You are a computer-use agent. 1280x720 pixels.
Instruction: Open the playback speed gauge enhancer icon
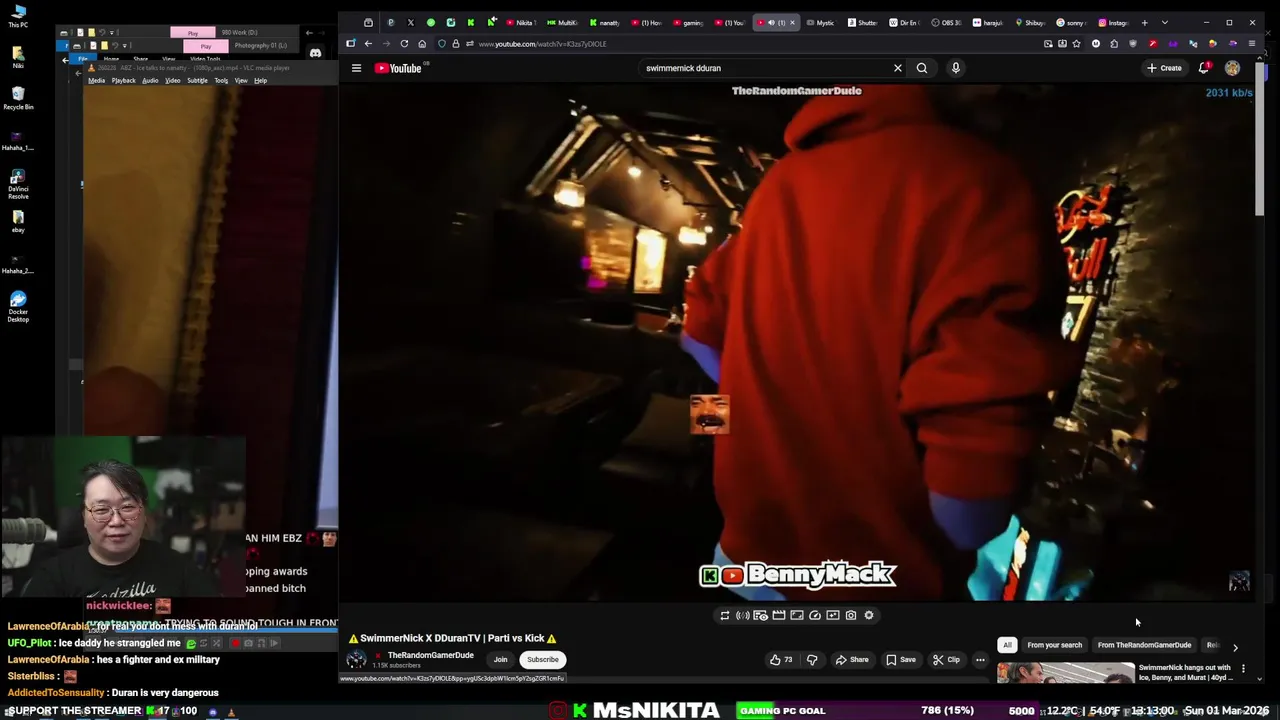tap(815, 615)
